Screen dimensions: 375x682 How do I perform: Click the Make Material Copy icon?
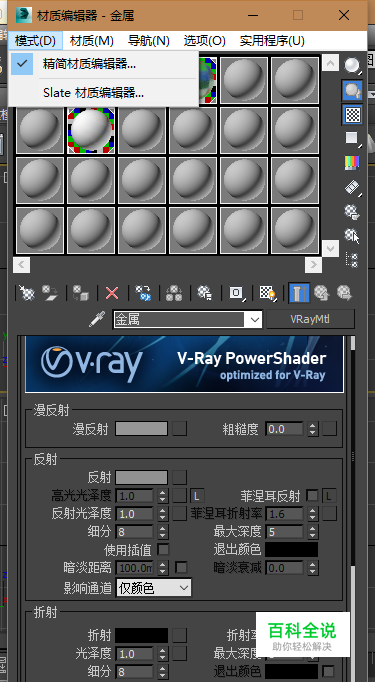tap(143, 293)
